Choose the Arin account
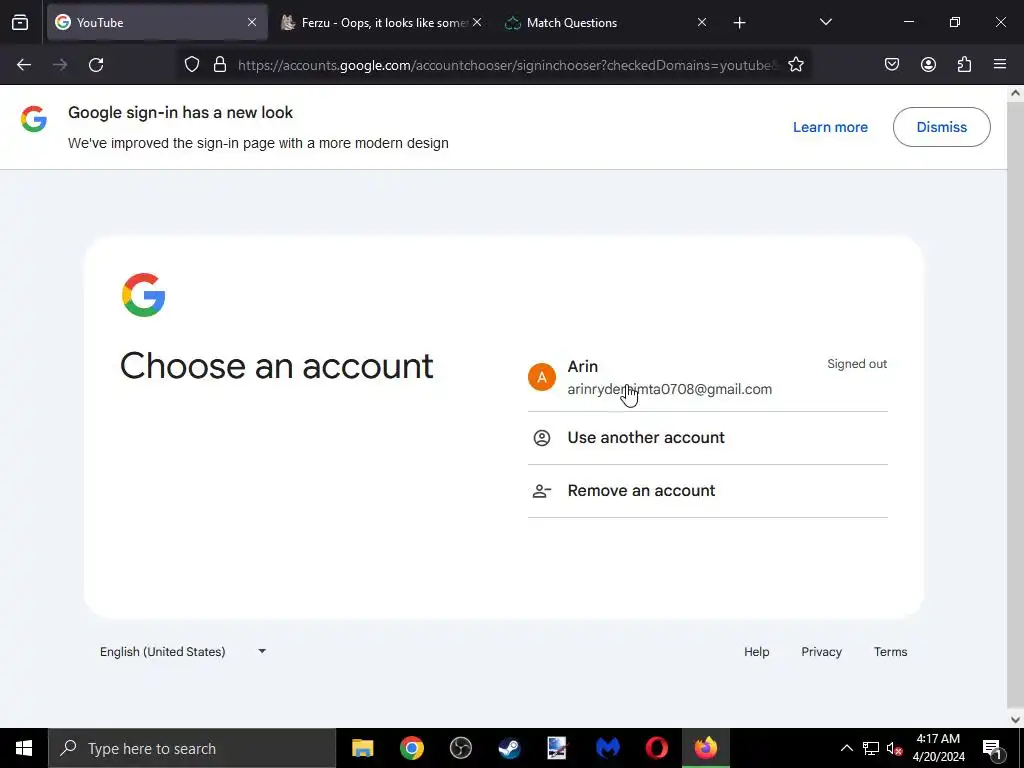The width and height of the screenshot is (1024, 768). click(707, 377)
